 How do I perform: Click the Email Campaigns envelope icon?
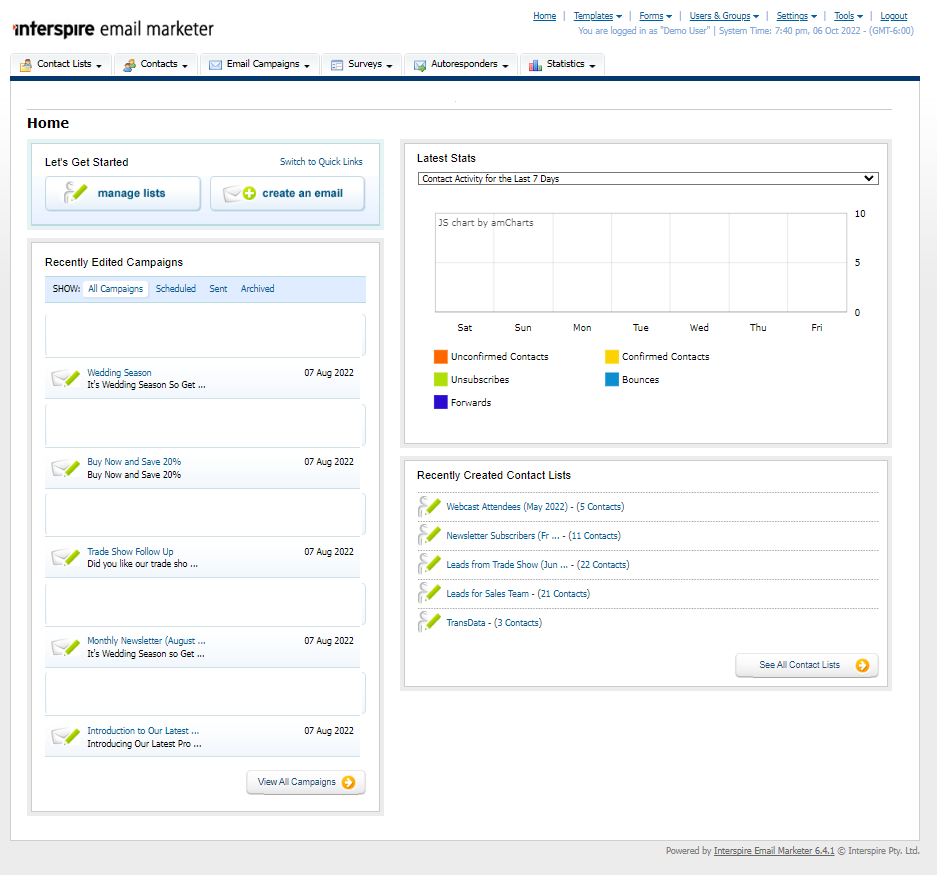[x=214, y=64]
